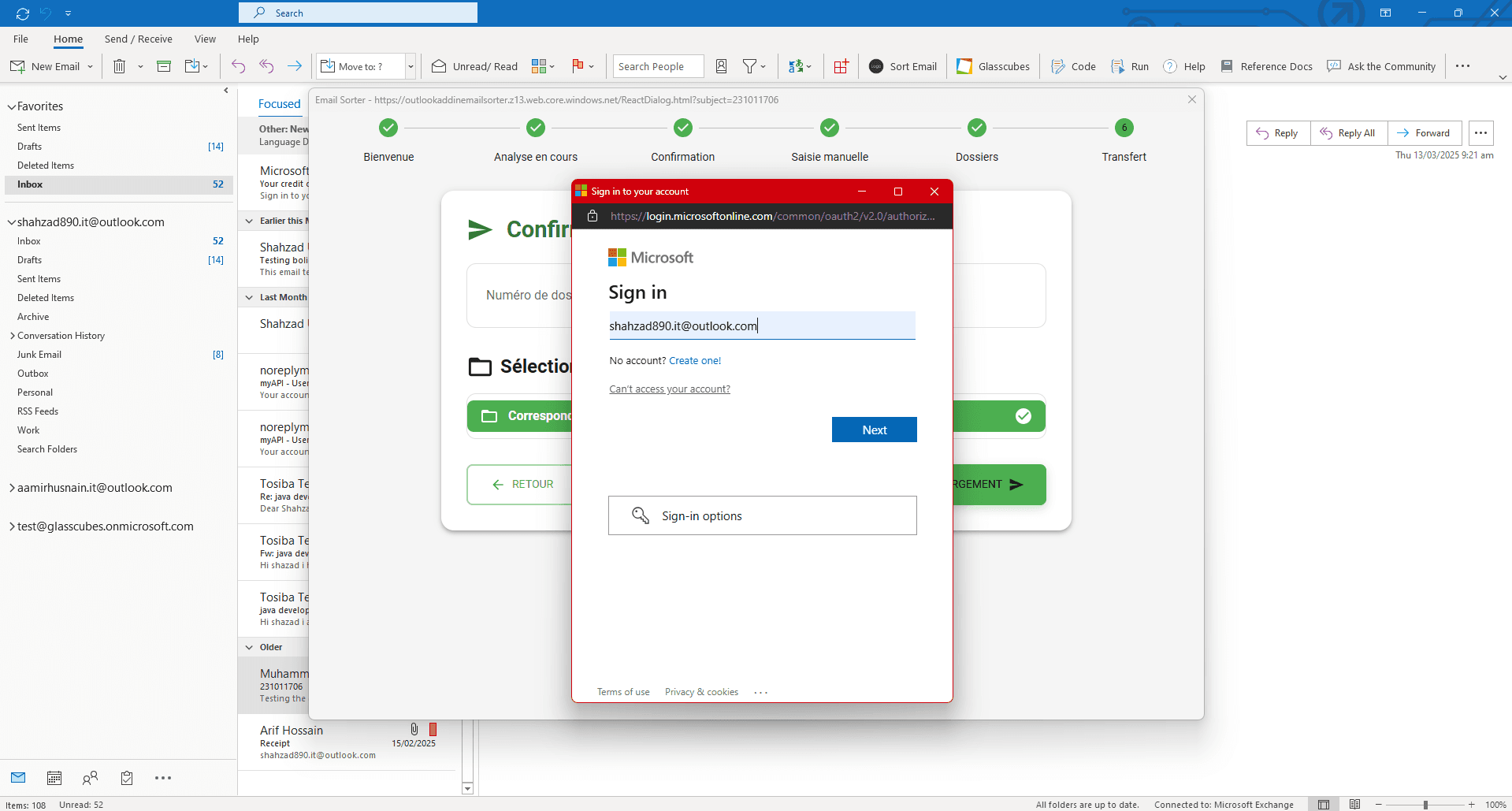Click Ask the Community button
This screenshot has width=1512, height=811.
coord(1381,66)
